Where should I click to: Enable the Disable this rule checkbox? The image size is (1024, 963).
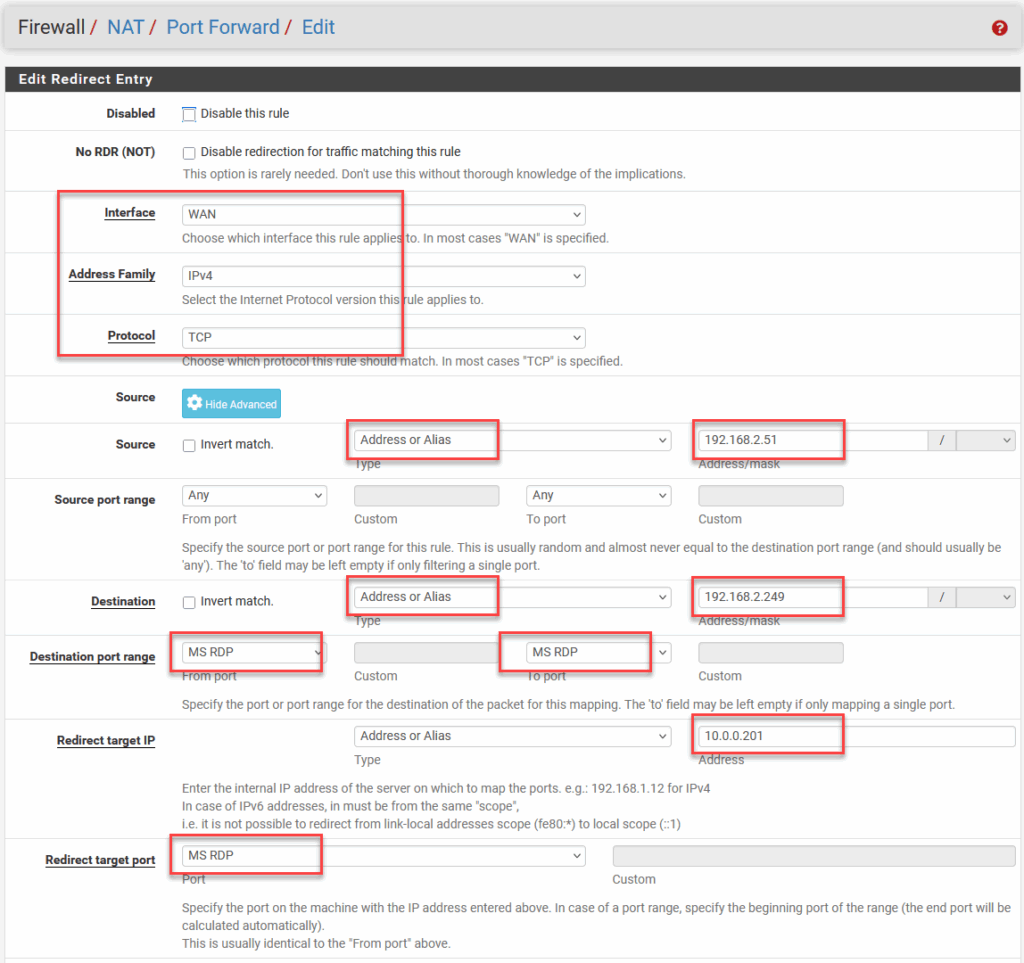tap(189, 114)
